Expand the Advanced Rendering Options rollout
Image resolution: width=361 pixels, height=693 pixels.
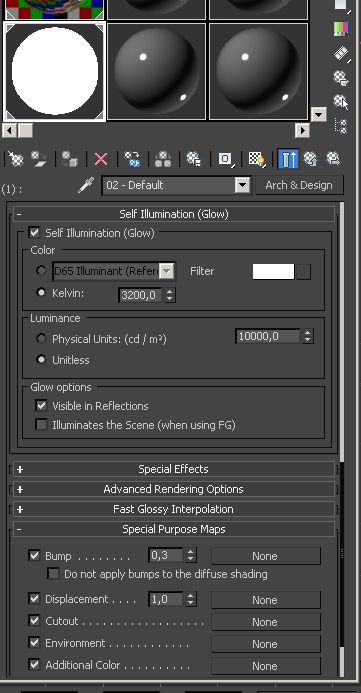coord(174,489)
